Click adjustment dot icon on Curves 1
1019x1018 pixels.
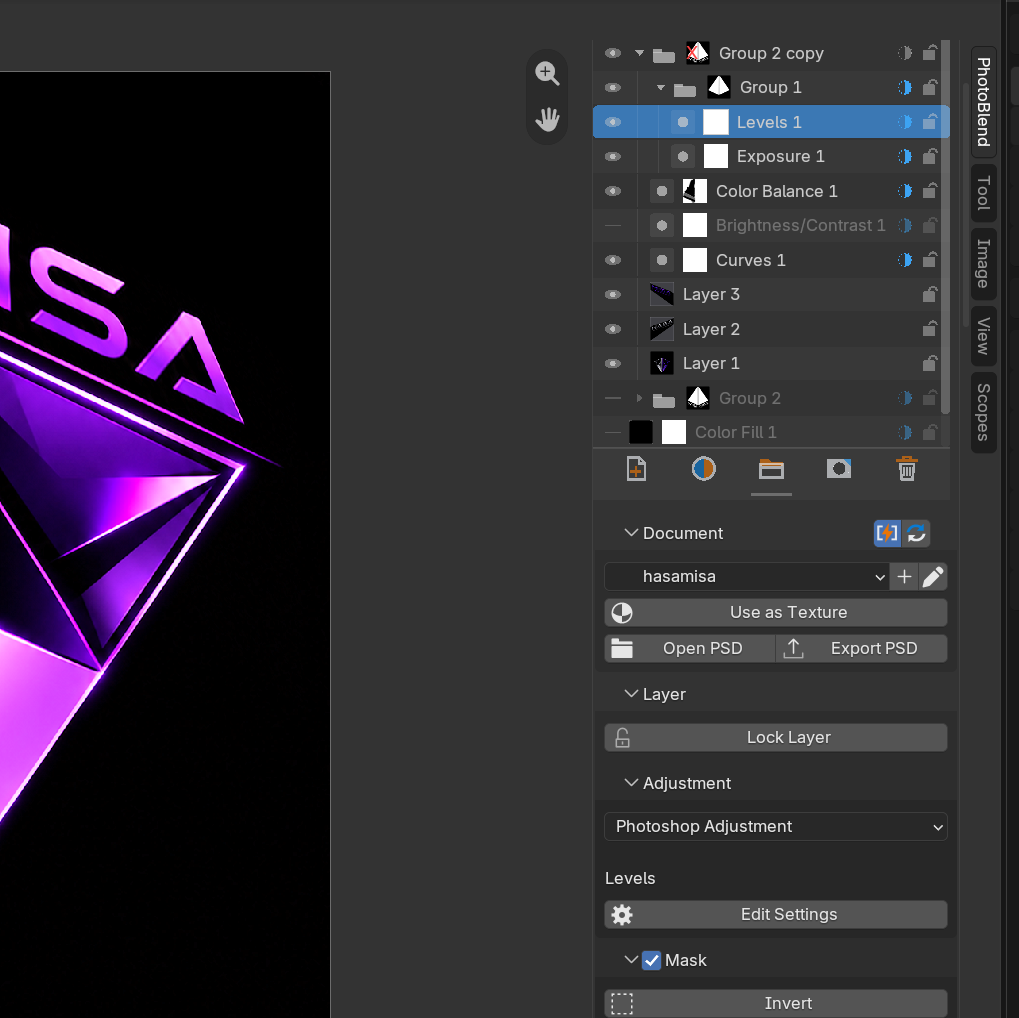click(x=662, y=260)
